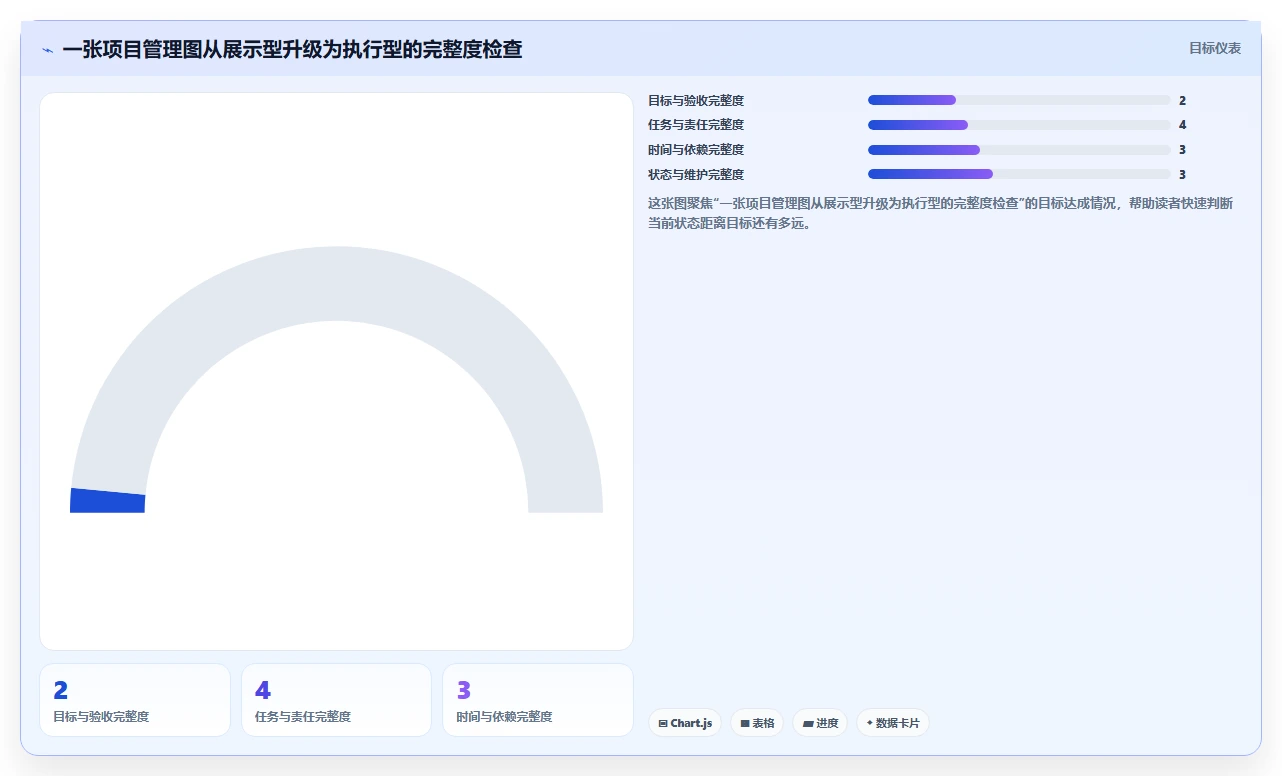The image size is (1282, 776).
Task: Click the blue gauge segment on chart
Action: pos(108,501)
